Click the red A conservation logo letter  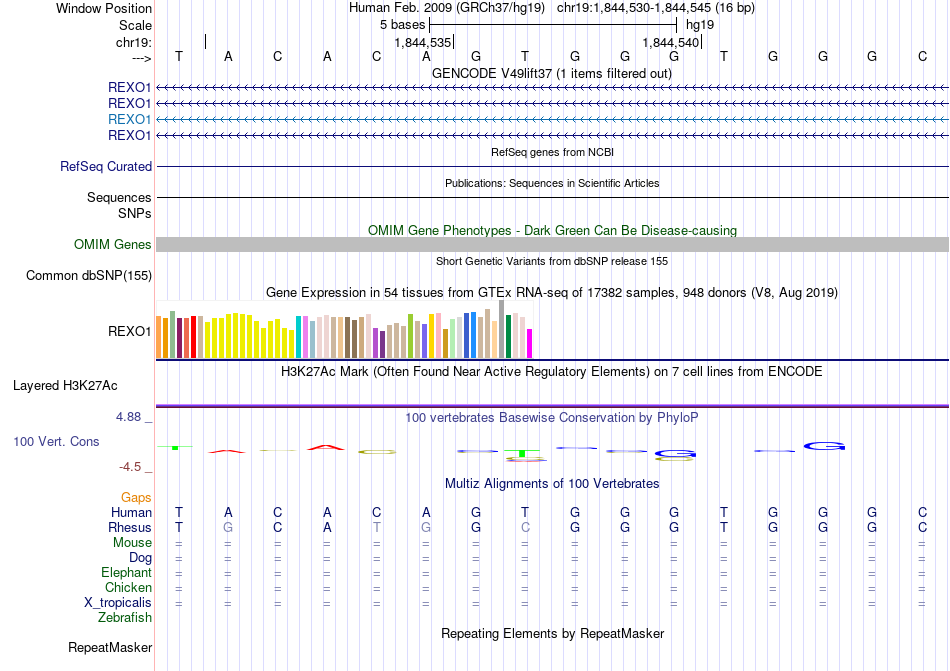point(326,448)
